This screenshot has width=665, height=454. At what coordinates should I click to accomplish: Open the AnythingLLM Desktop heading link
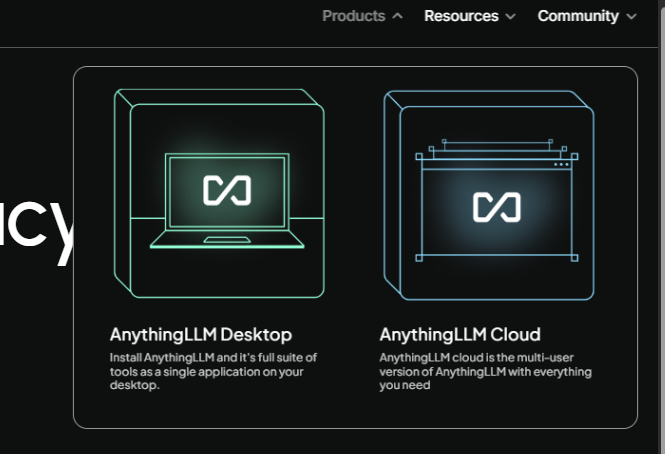coord(201,334)
